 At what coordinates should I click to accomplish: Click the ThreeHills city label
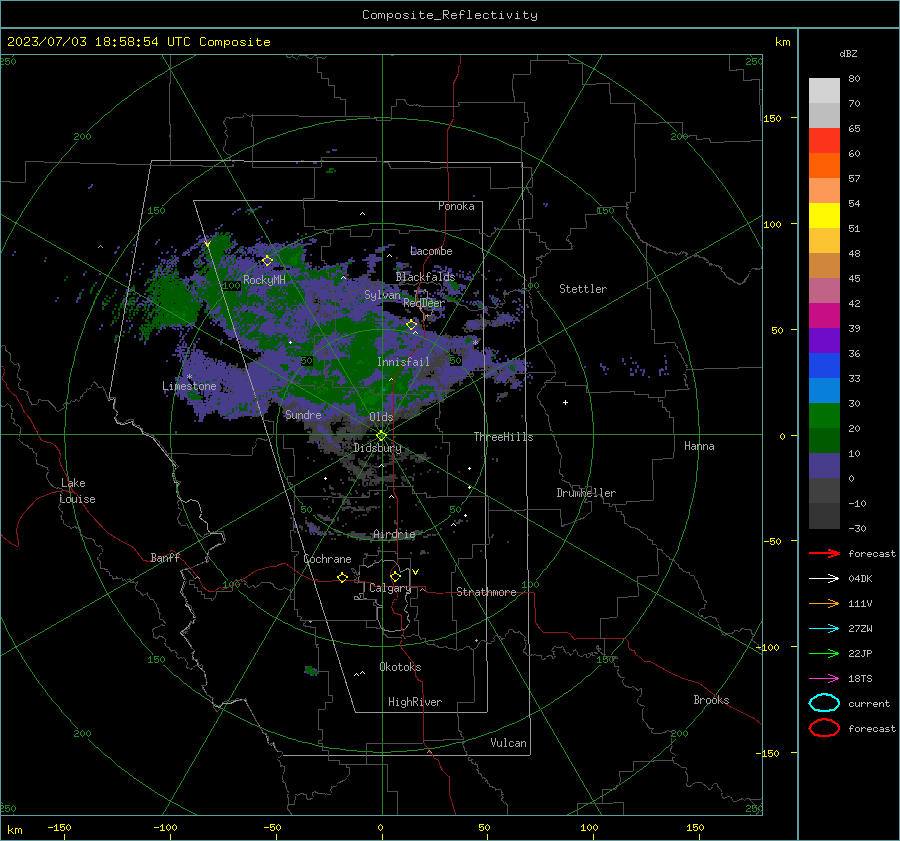(503, 437)
